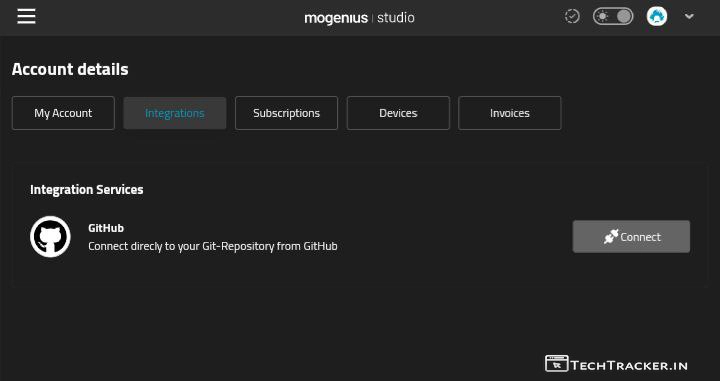Expand the account dropdown chevron

689,17
